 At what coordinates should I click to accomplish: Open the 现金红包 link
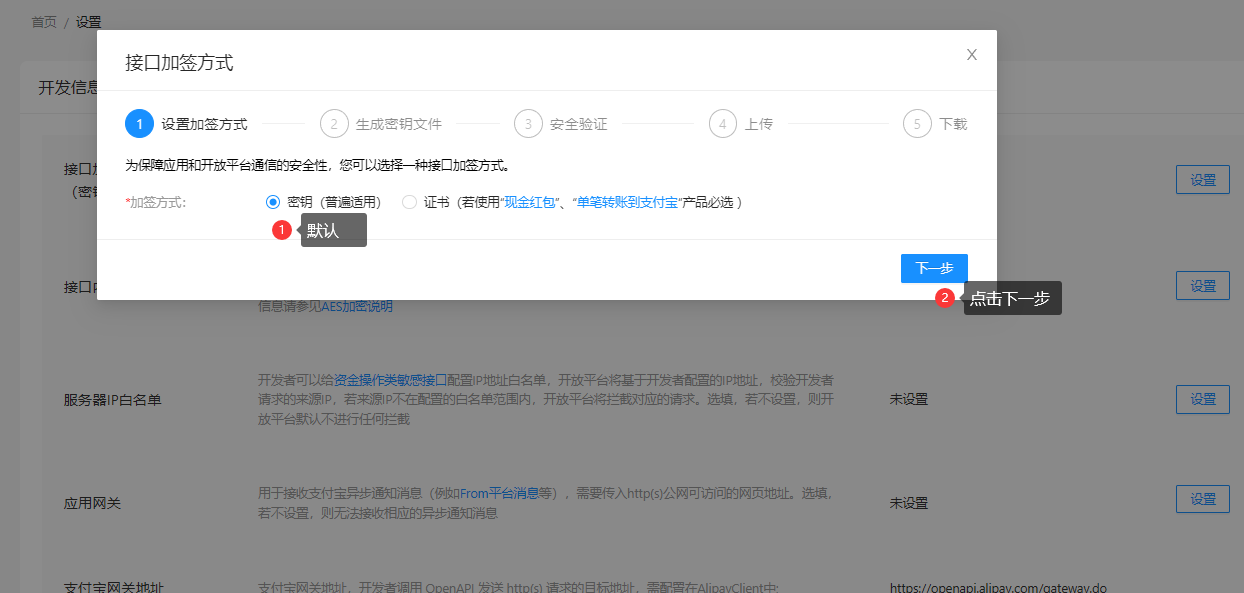click(529, 202)
